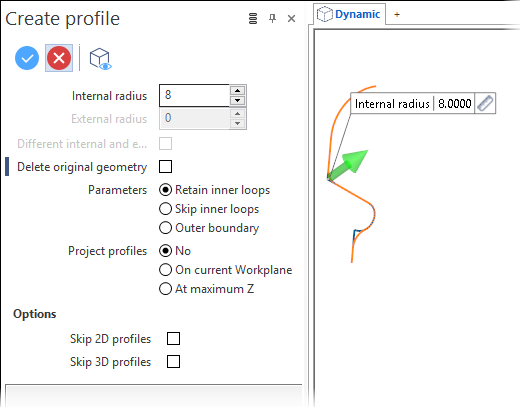The height and width of the screenshot is (407, 520).
Task: Increase Internal radius with up arrow
Action: (x=237, y=91)
